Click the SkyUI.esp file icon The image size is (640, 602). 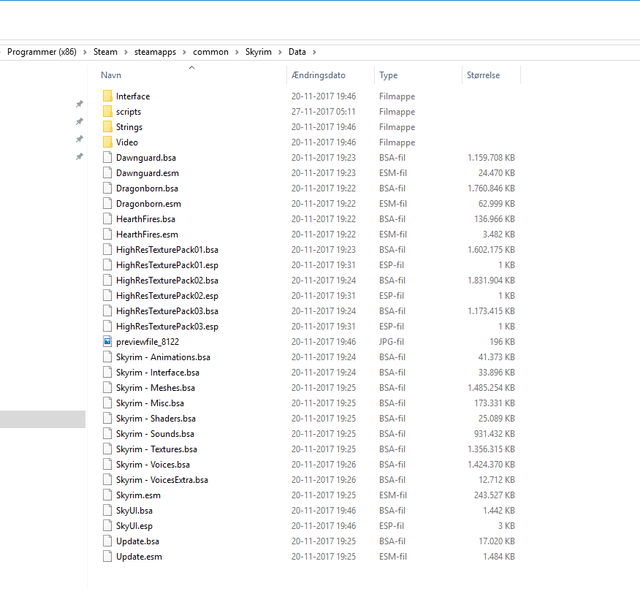(107, 526)
